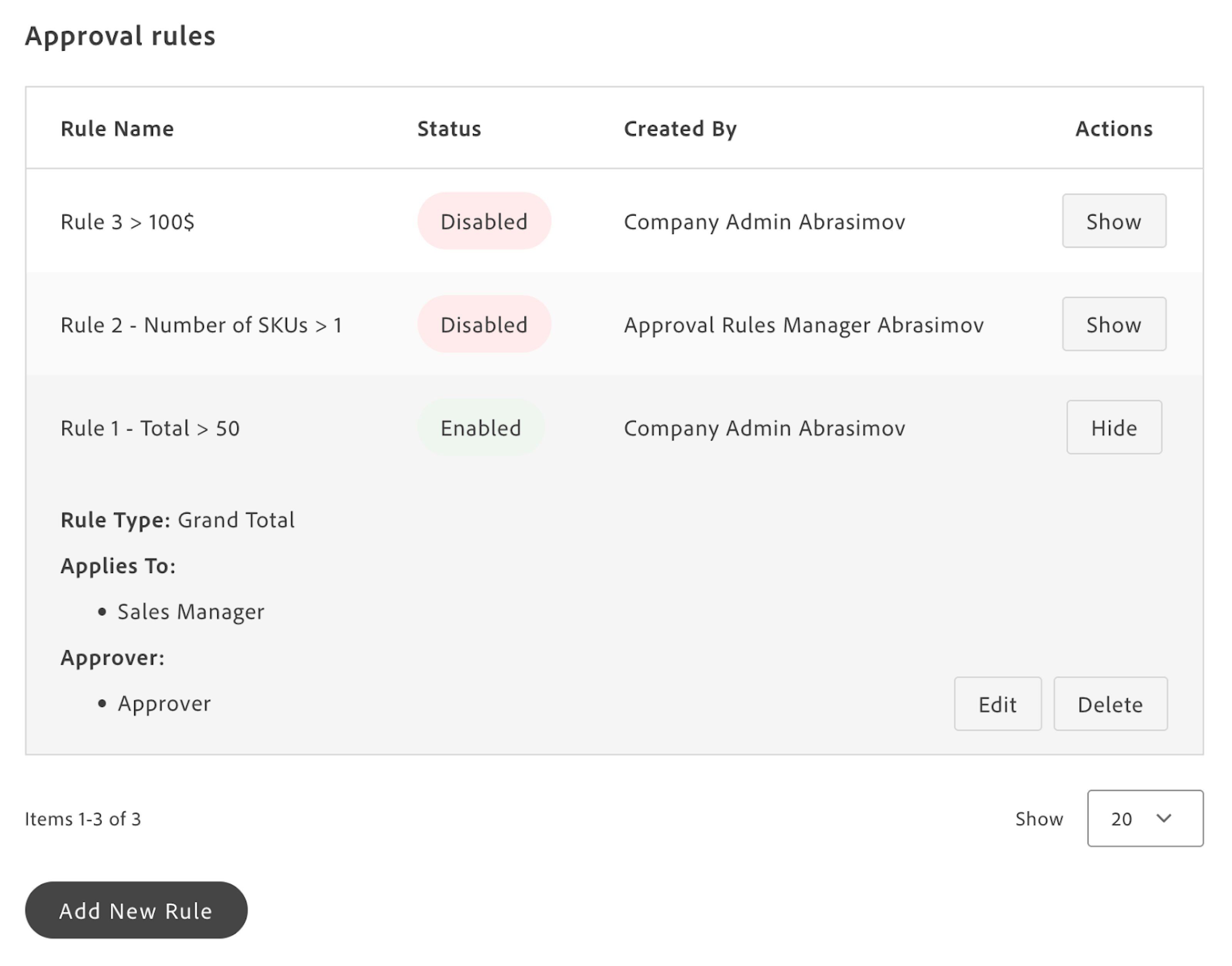This screenshot has height=966, width=1232.
Task: Click the chevron in page size selector
Action: (x=1163, y=818)
